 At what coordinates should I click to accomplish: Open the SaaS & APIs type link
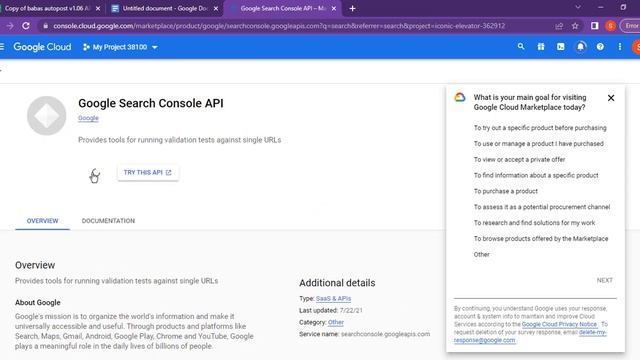(x=333, y=298)
